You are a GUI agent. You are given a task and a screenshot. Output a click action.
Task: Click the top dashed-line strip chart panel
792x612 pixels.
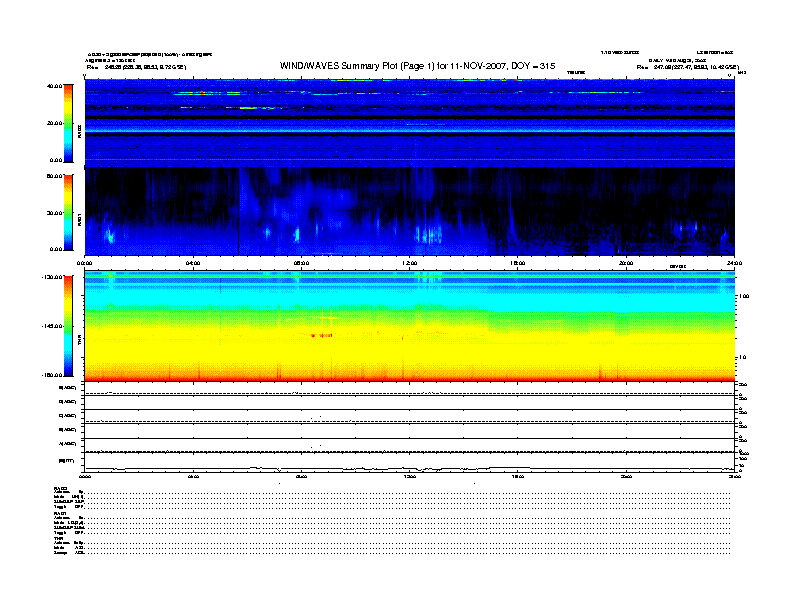(x=410, y=389)
